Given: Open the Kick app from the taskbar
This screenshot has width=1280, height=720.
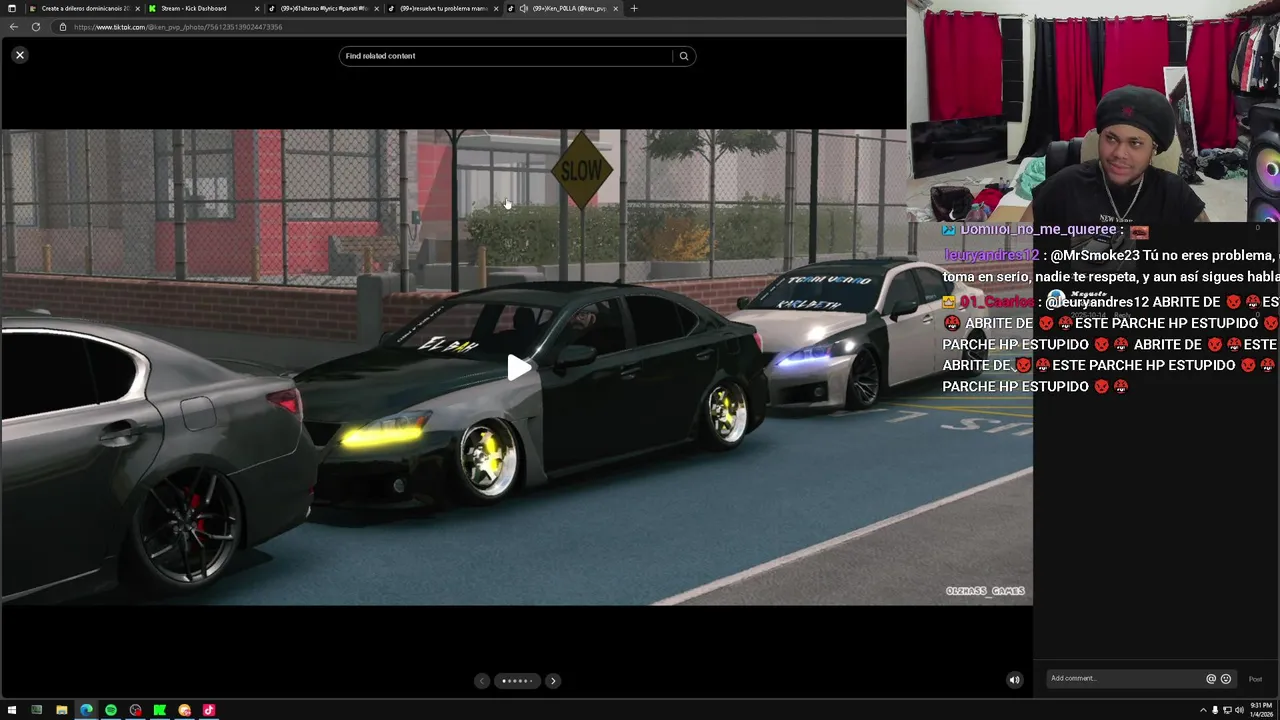Looking at the screenshot, I should [160, 710].
